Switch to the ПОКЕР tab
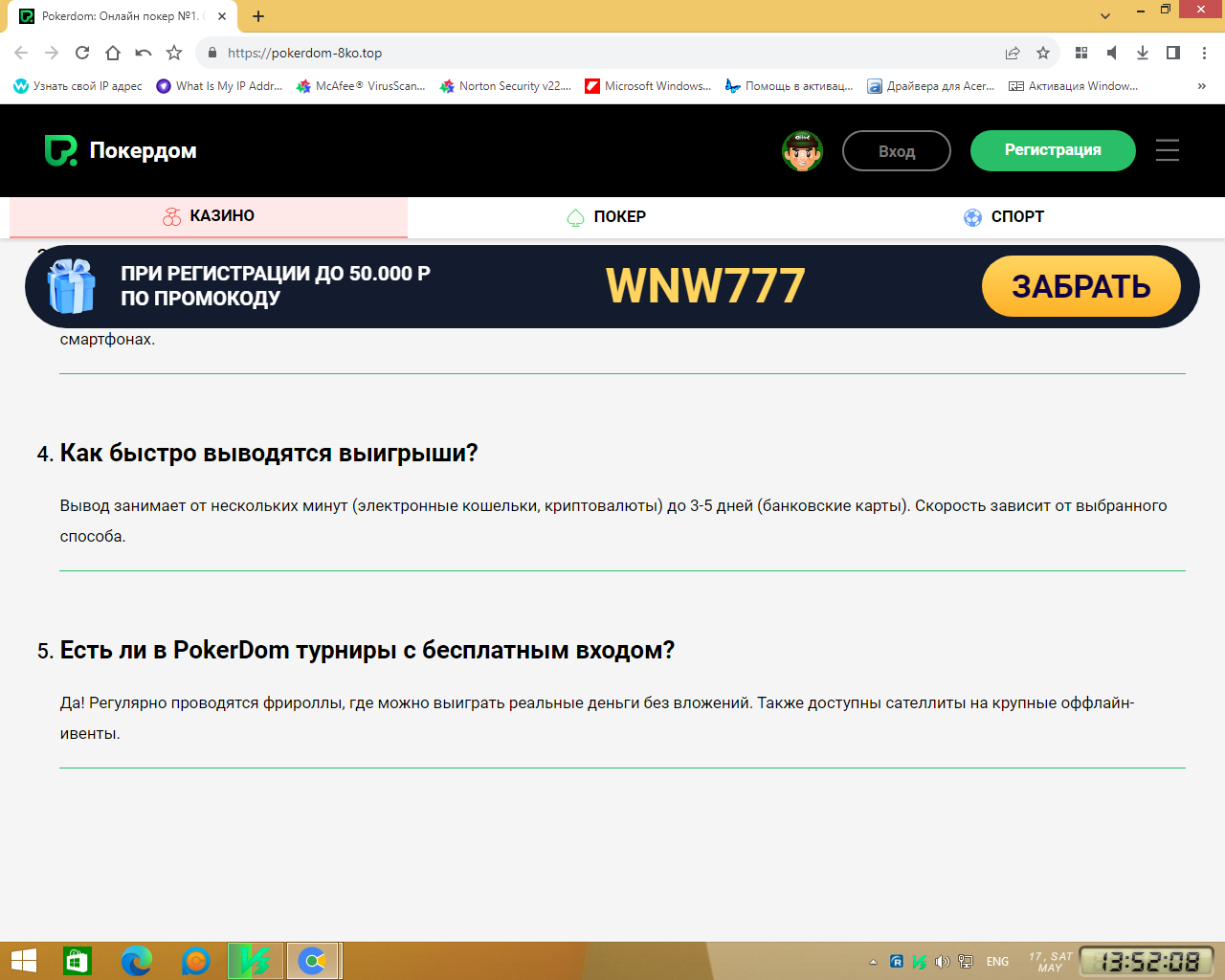This screenshot has width=1225, height=980. click(607, 217)
